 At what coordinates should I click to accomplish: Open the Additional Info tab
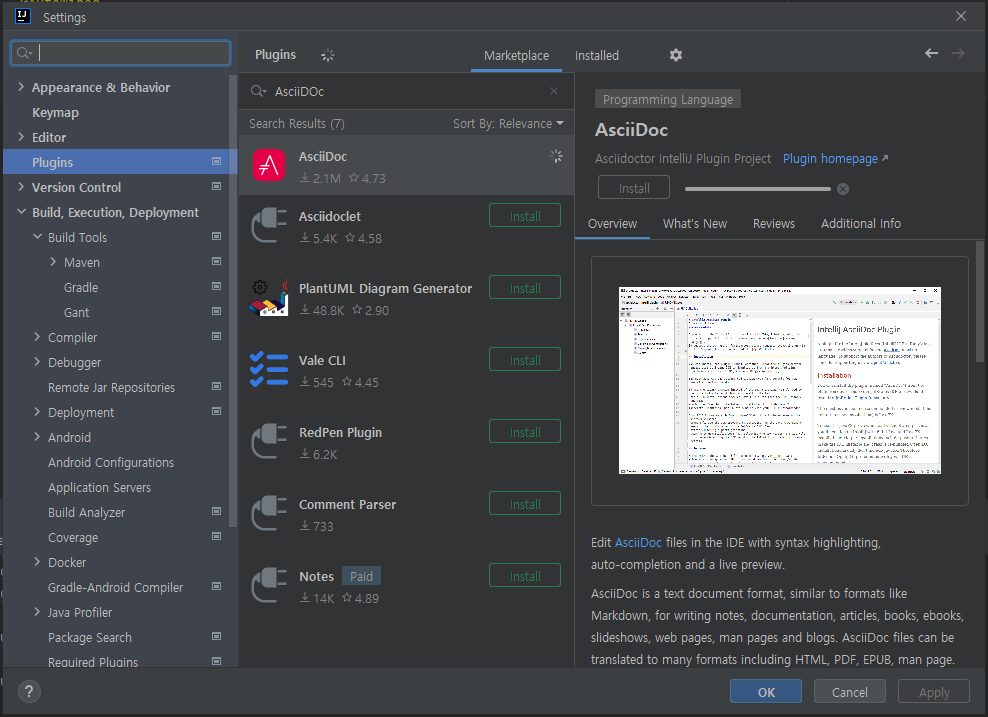pos(861,224)
